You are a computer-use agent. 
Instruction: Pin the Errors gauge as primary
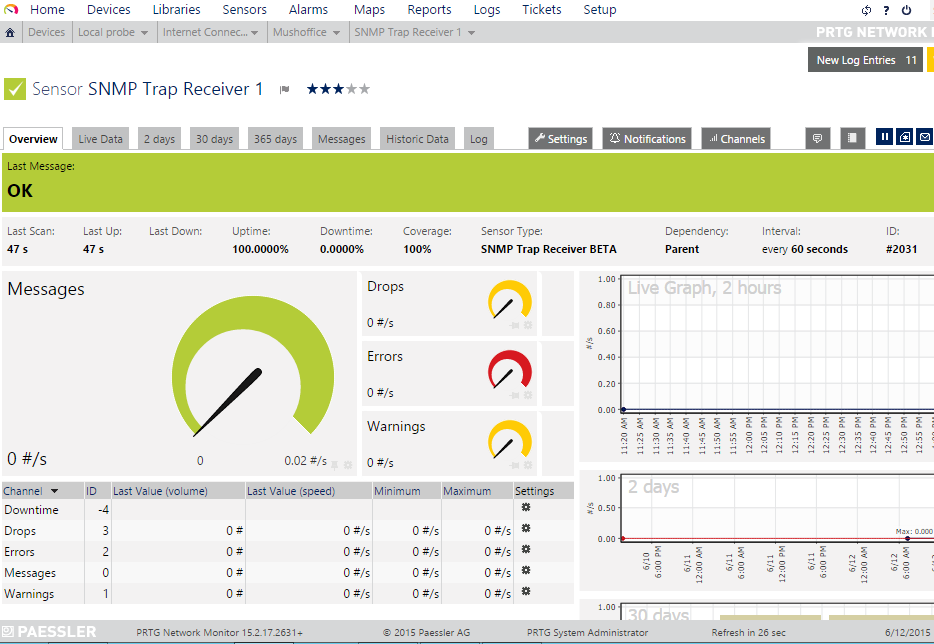pyautogui.click(x=515, y=395)
